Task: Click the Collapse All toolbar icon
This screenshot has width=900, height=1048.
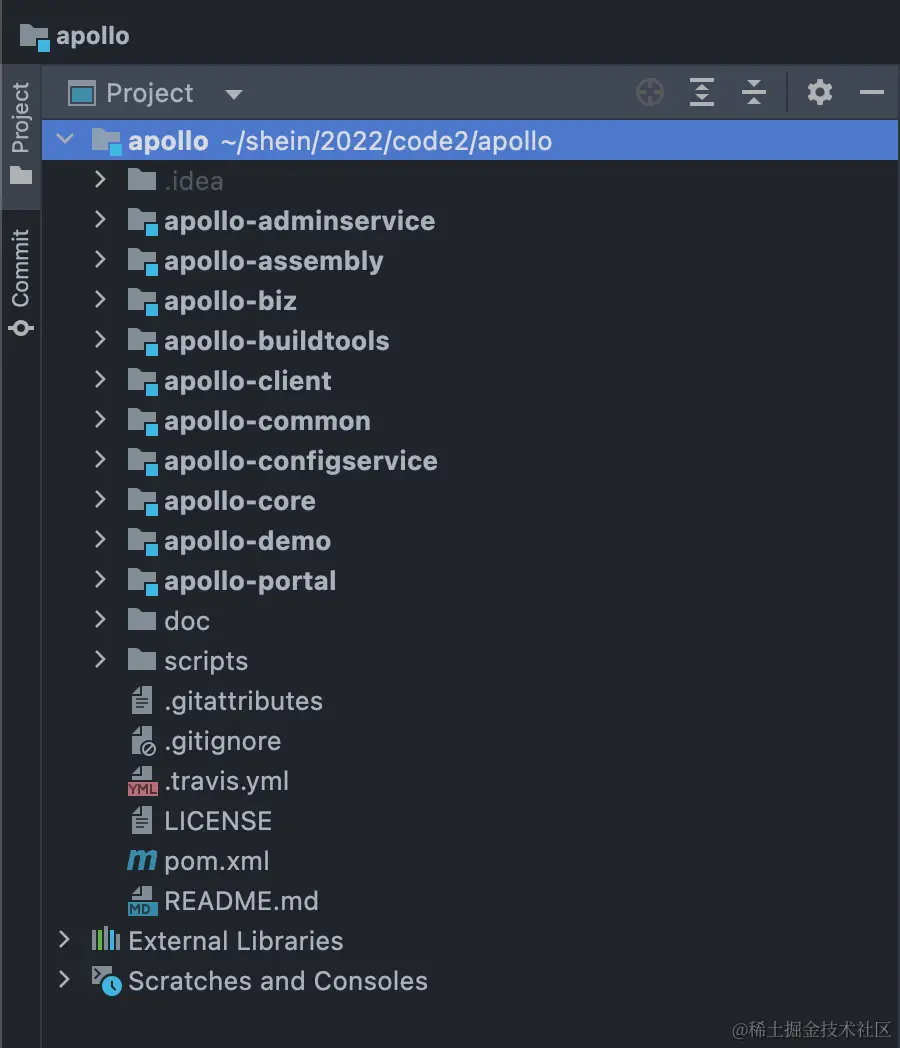Action: click(754, 93)
